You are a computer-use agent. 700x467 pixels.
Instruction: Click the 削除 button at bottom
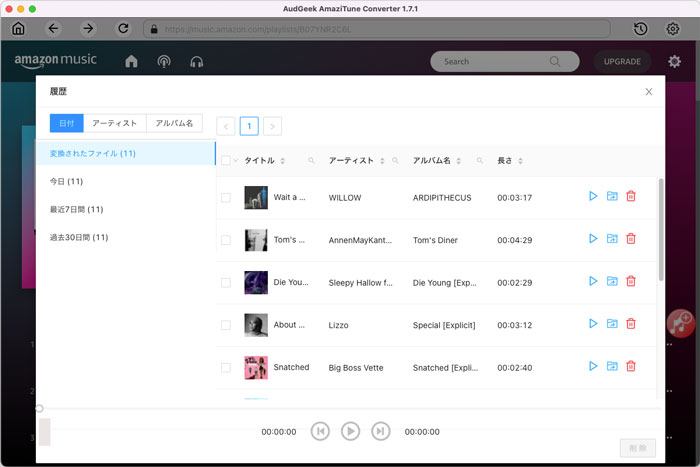point(638,448)
